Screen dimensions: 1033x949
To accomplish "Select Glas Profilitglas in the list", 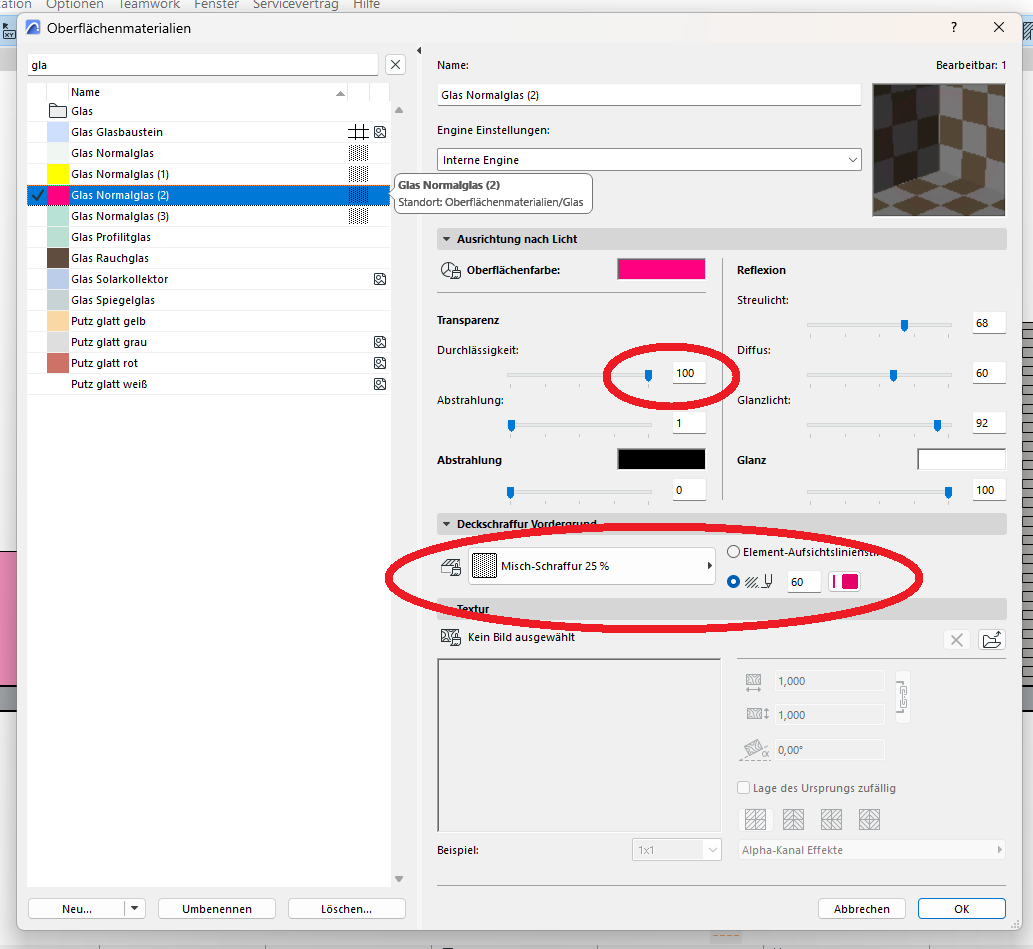I will (209, 237).
